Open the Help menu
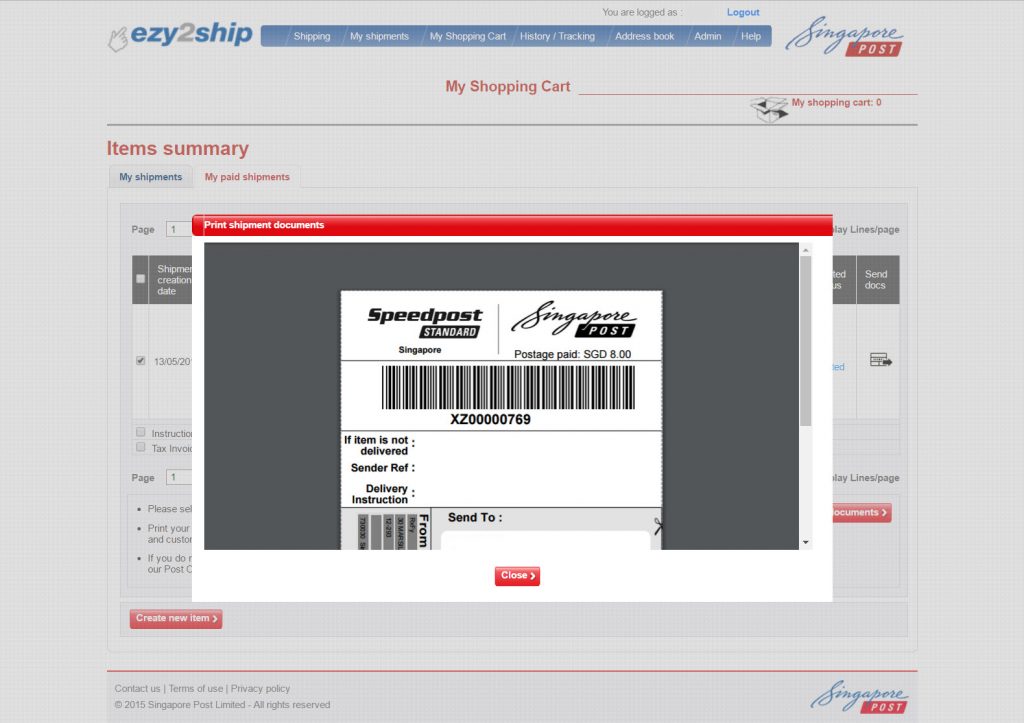Viewport: 1024px width, 723px height. click(750, 37)
